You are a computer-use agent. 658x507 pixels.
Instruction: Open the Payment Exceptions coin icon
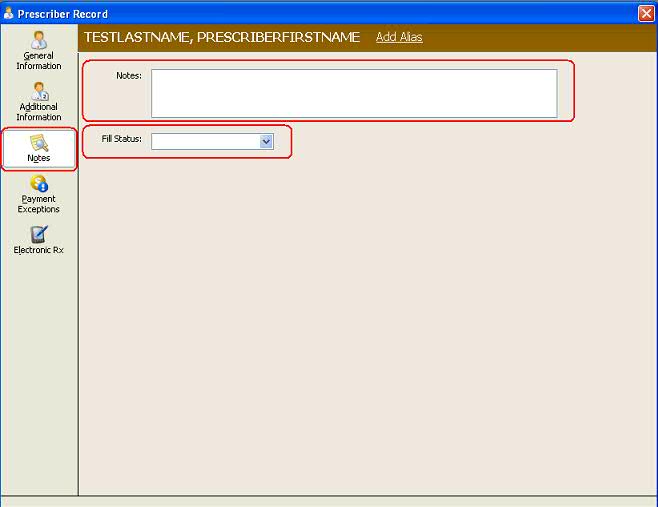pyautogui.click(x=39, y=184)
